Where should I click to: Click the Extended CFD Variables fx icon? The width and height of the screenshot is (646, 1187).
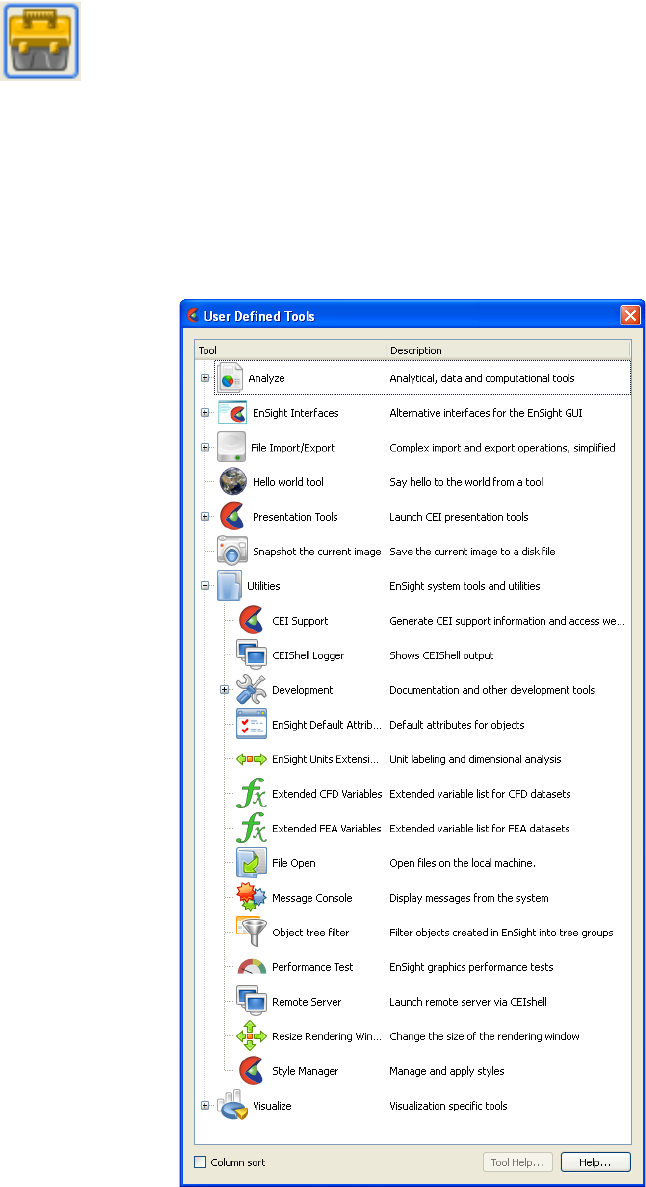pos(251,793)
